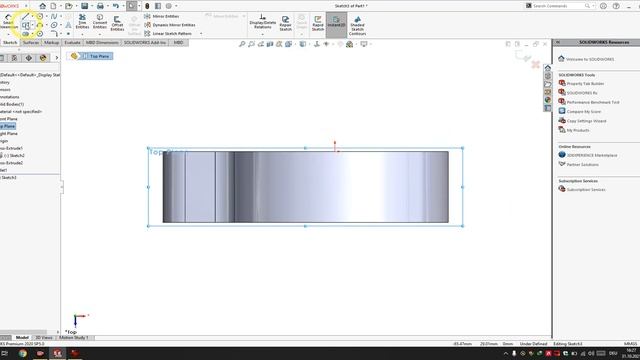Print the document
The image size is (640, 360).
tap(100, 6)
